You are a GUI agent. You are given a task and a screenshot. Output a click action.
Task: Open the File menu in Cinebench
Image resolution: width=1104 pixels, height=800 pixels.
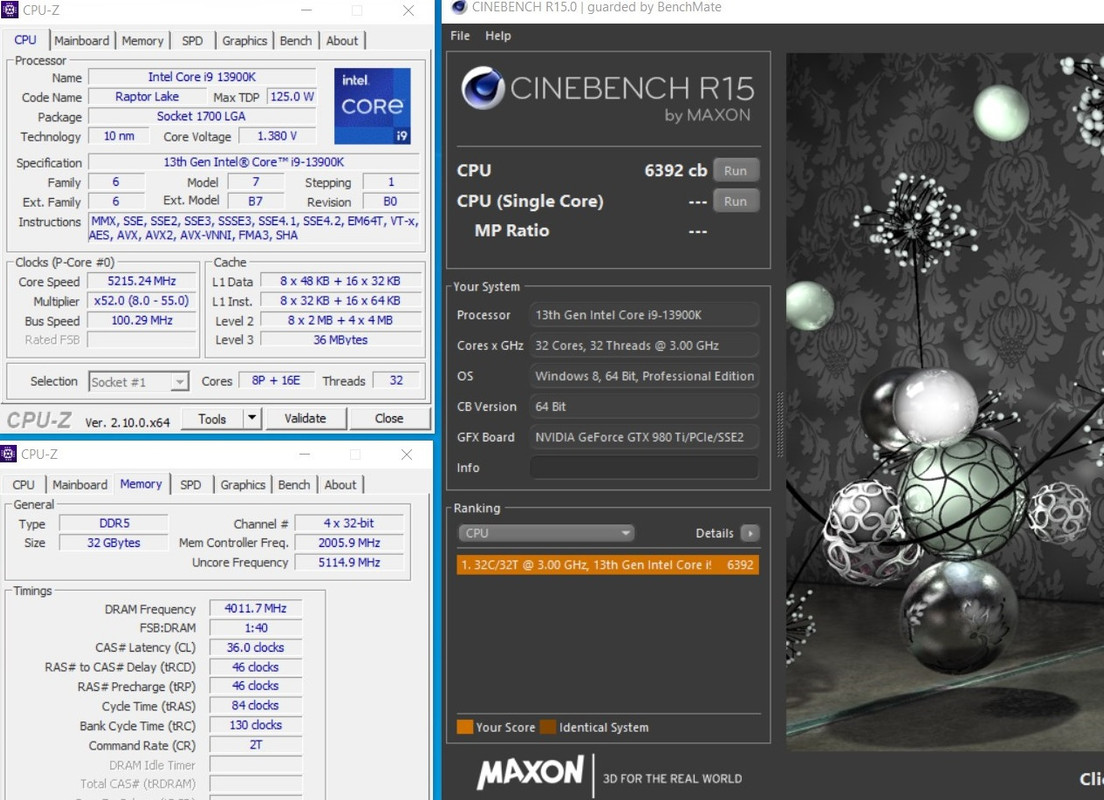[460, 35]
